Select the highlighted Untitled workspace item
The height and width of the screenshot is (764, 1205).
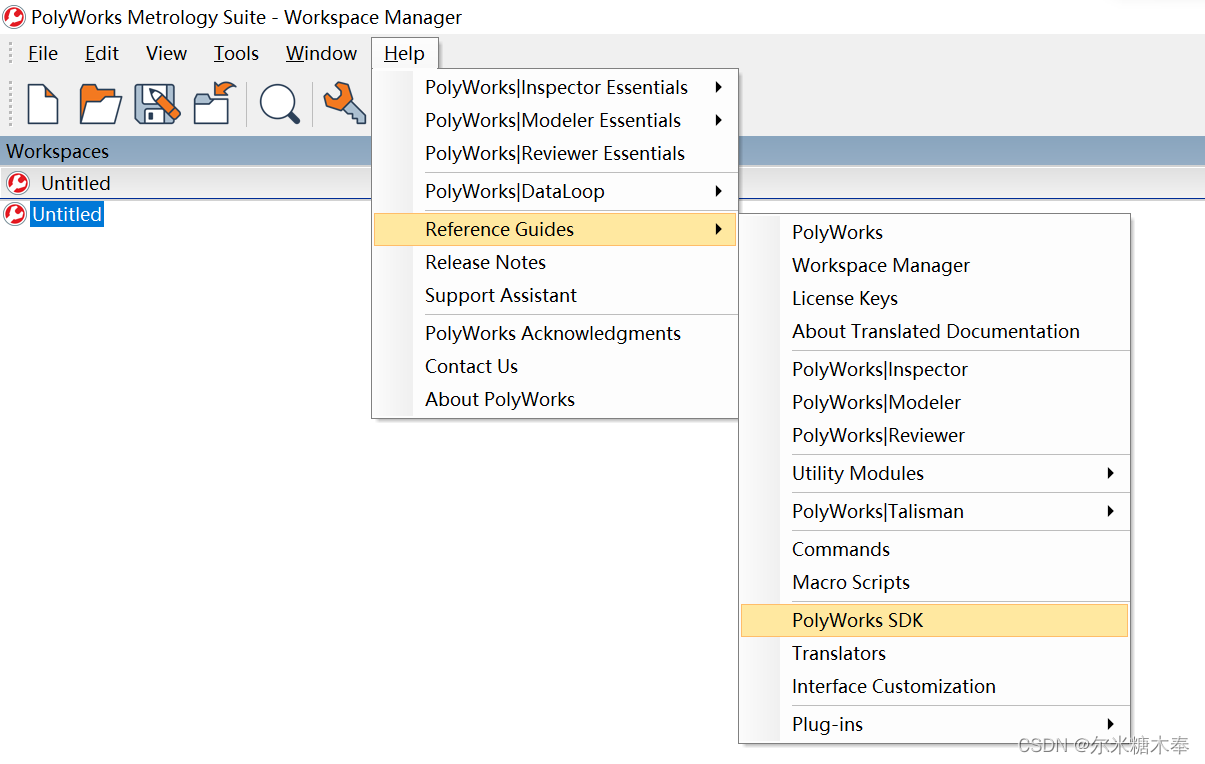tap(67, 214)
